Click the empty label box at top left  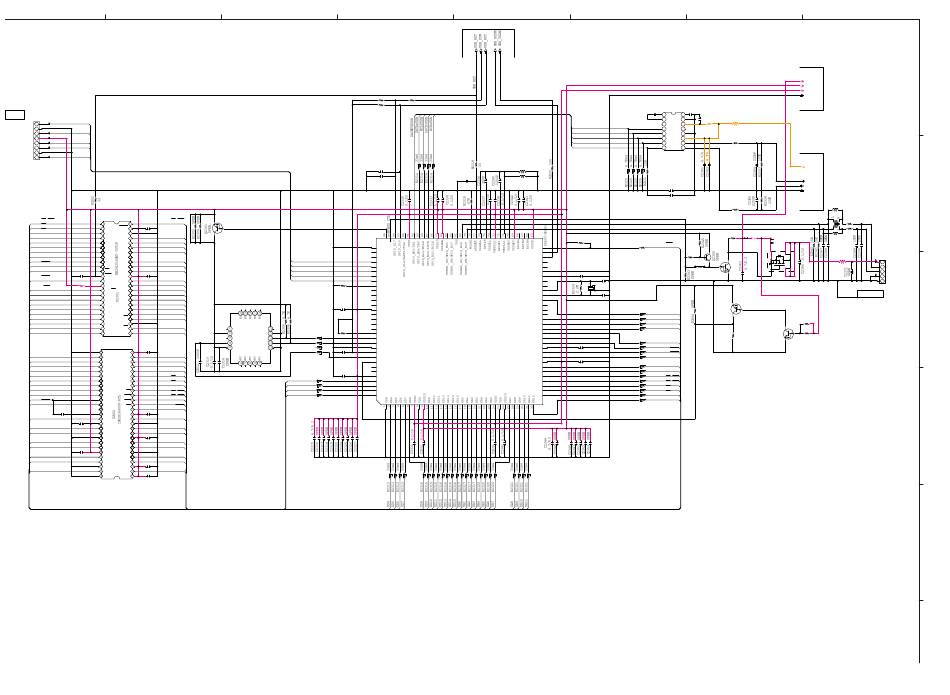point(15,115)
